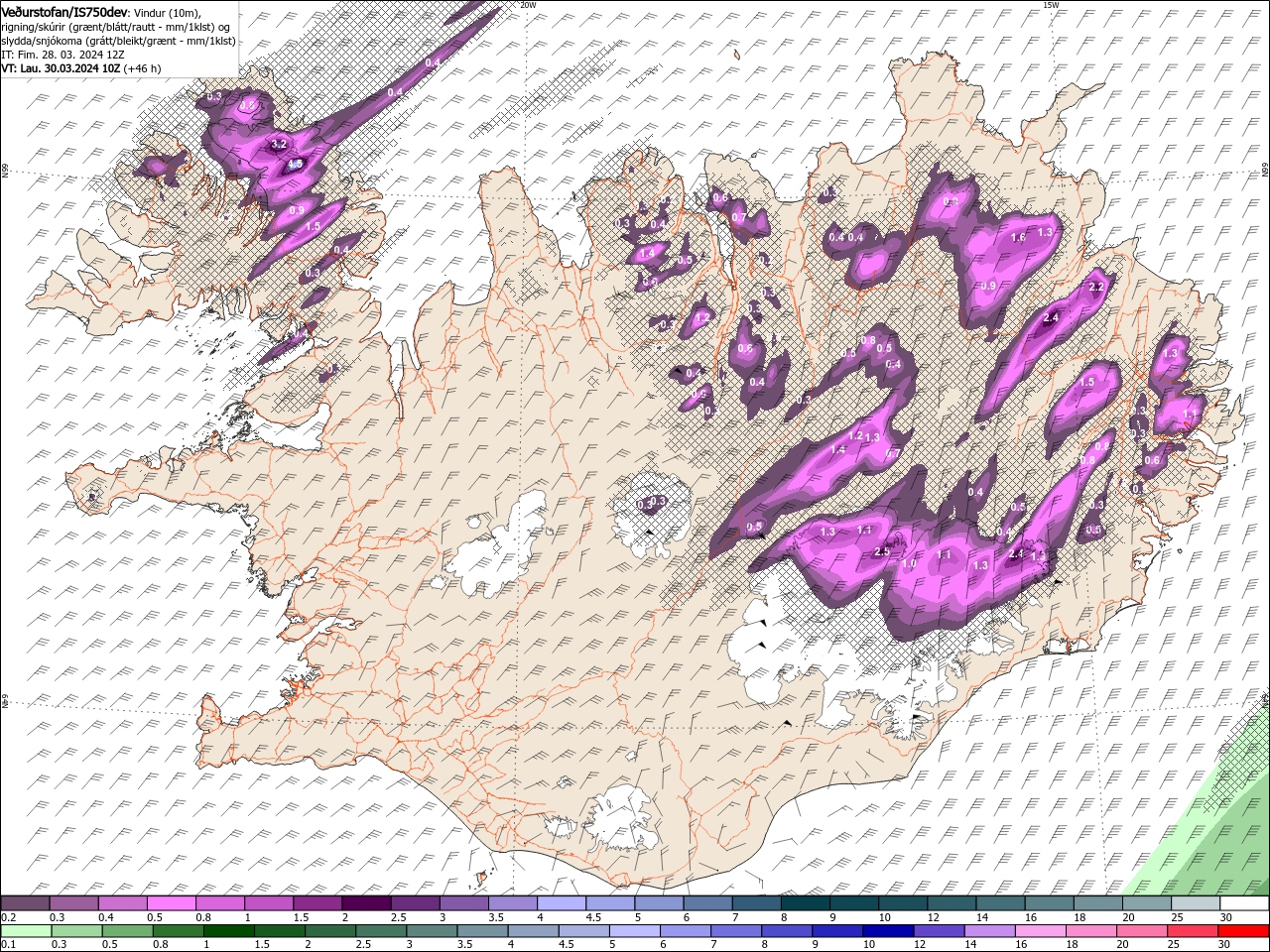Select the darkest purple upper swatch between 2 and 2.5

pyautogui.click(x=367, y=903)
